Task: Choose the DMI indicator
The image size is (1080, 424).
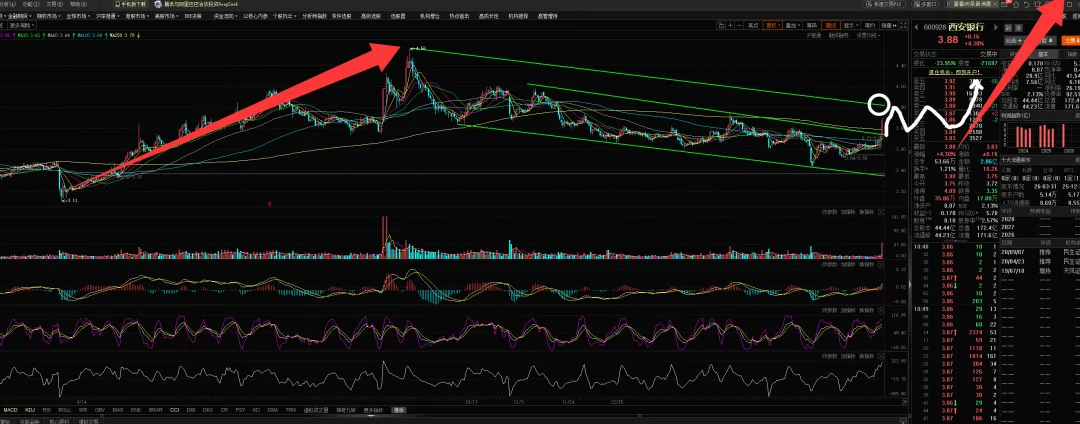Action: pos(191,410)
